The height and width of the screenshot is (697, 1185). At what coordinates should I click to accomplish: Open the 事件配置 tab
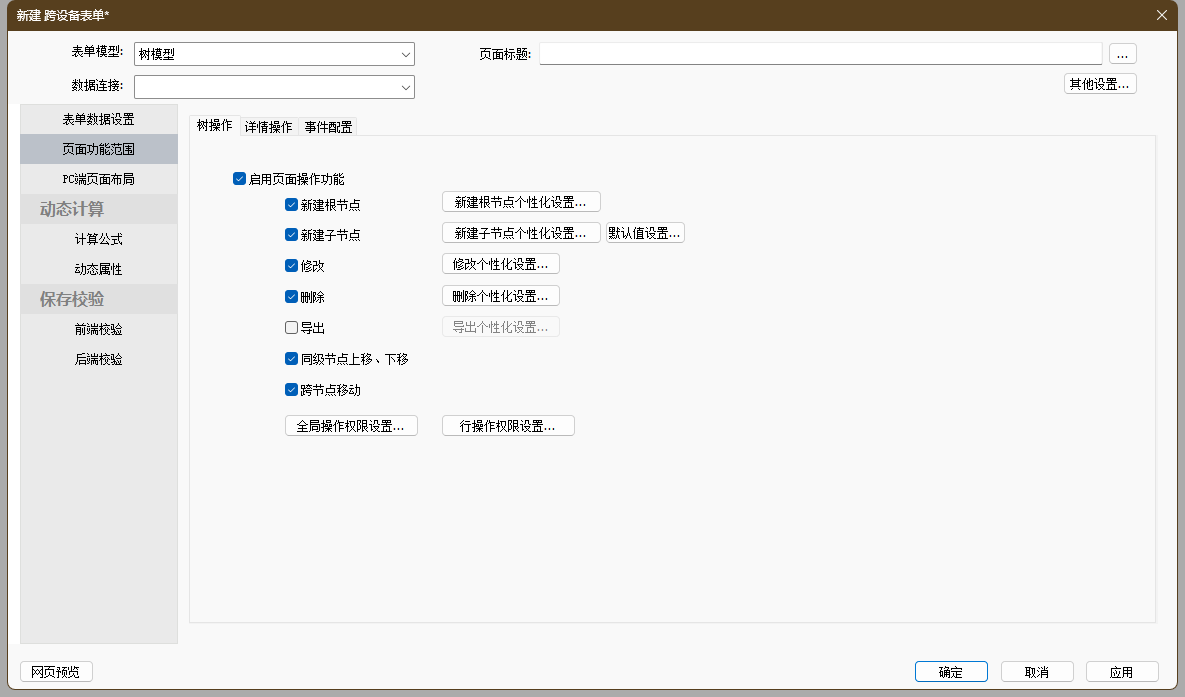[x=328, y=127]
